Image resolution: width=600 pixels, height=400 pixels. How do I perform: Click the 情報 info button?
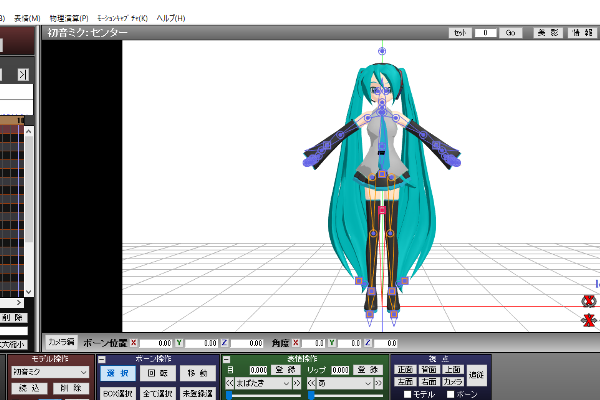point(582,33)
